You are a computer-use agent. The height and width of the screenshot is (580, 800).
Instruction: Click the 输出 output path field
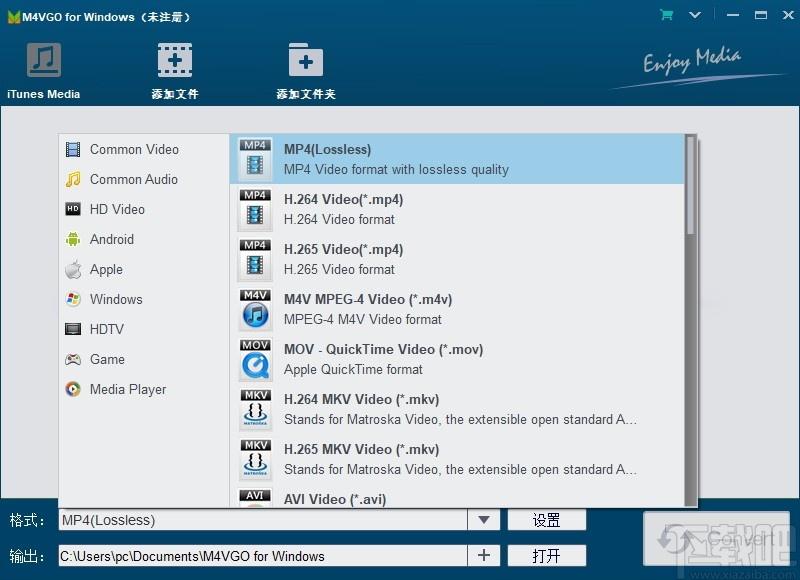click(x=263, y=556)
